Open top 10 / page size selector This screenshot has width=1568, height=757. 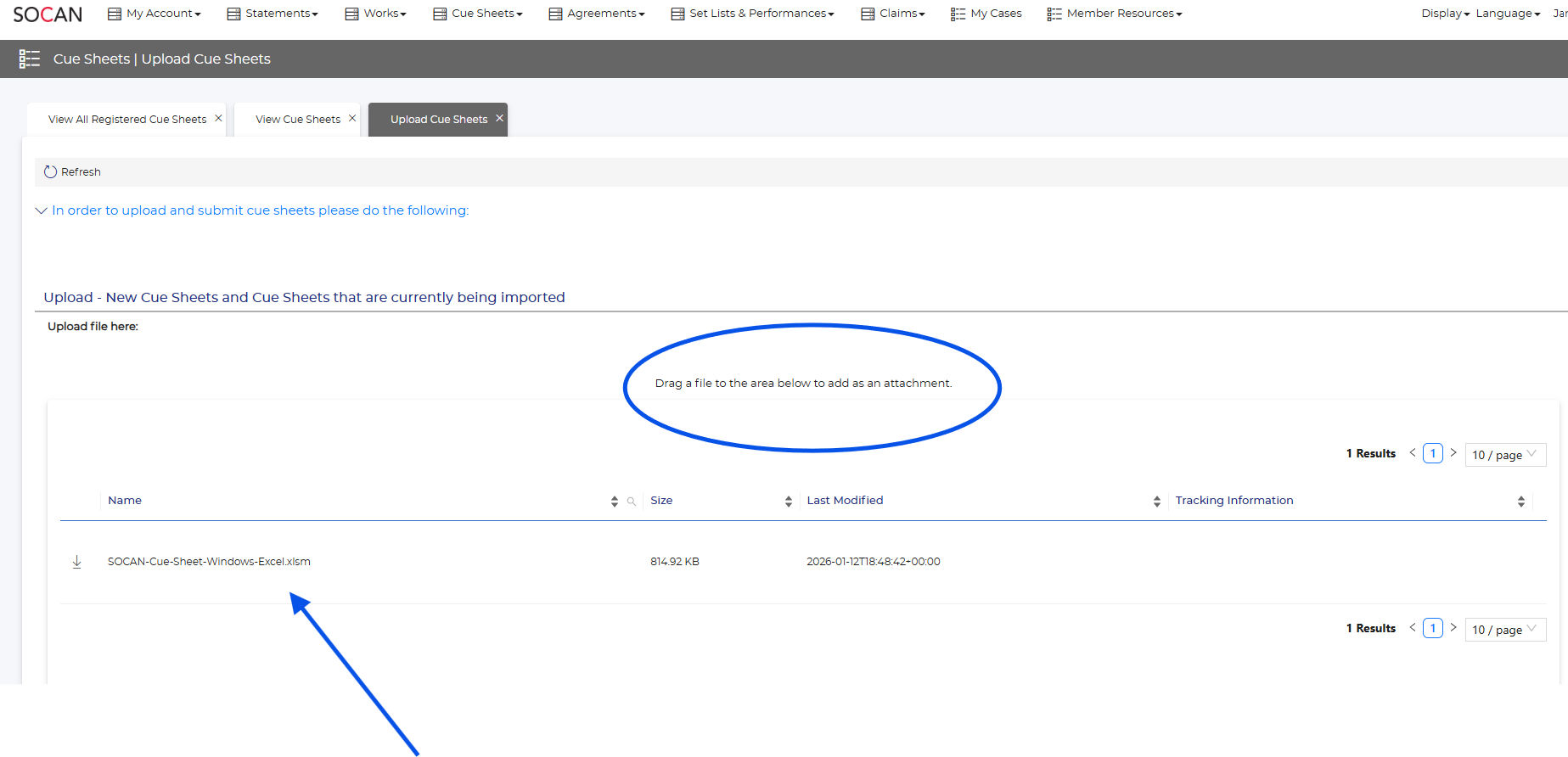tap(1505, 455)
